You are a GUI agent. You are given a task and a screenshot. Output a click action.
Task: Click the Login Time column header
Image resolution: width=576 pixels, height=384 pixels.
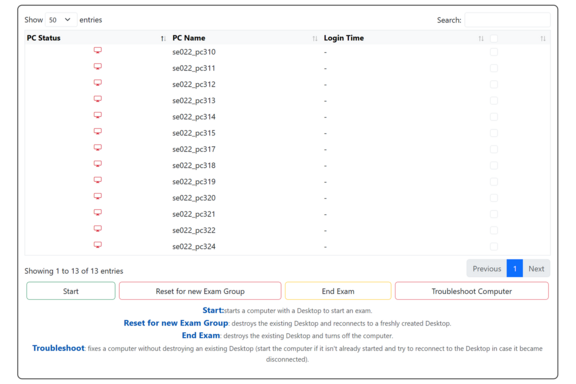click(x=344, y=38)
